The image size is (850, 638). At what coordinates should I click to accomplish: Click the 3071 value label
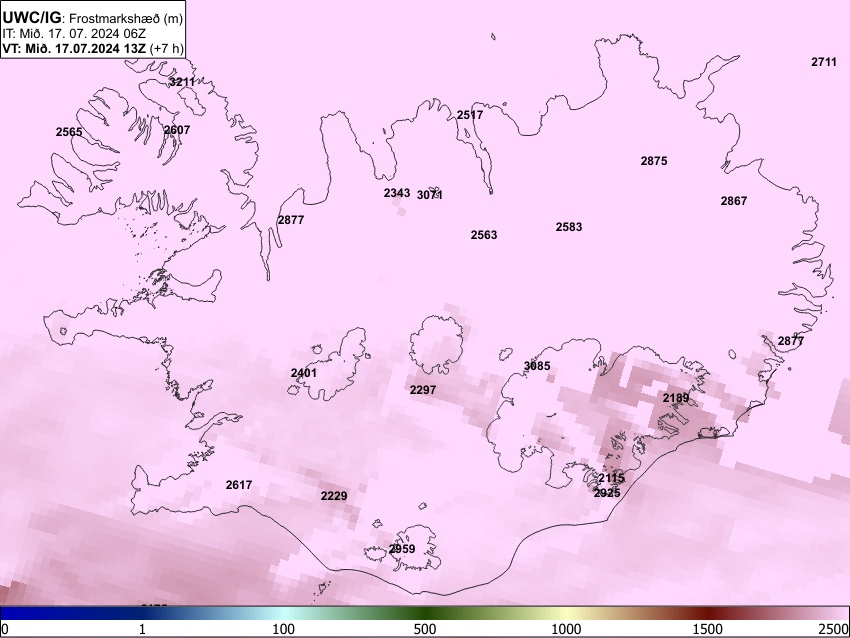tap(430, 195)
